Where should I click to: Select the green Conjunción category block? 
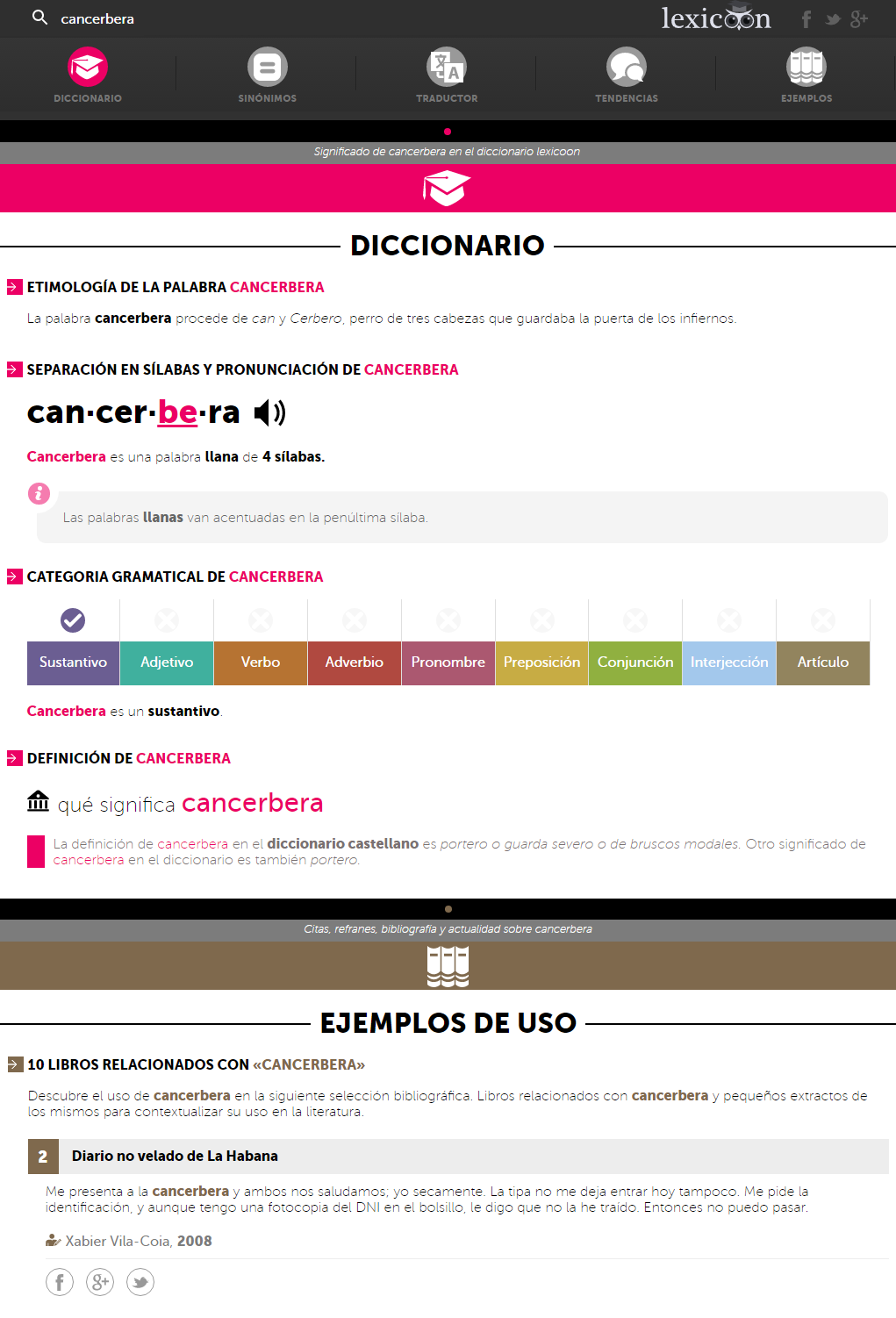(635, 663)
